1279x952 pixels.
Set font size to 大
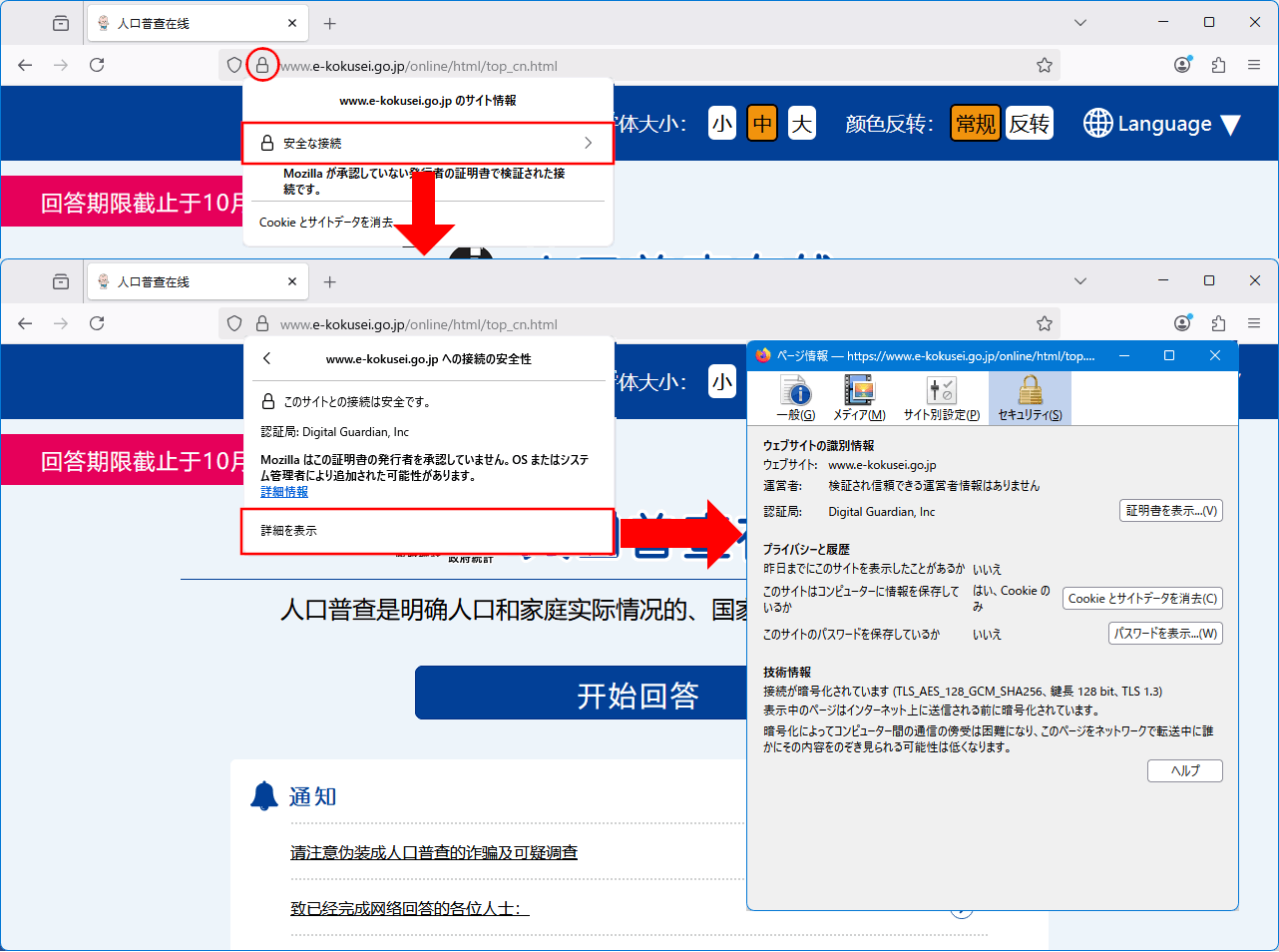point(802,124)
